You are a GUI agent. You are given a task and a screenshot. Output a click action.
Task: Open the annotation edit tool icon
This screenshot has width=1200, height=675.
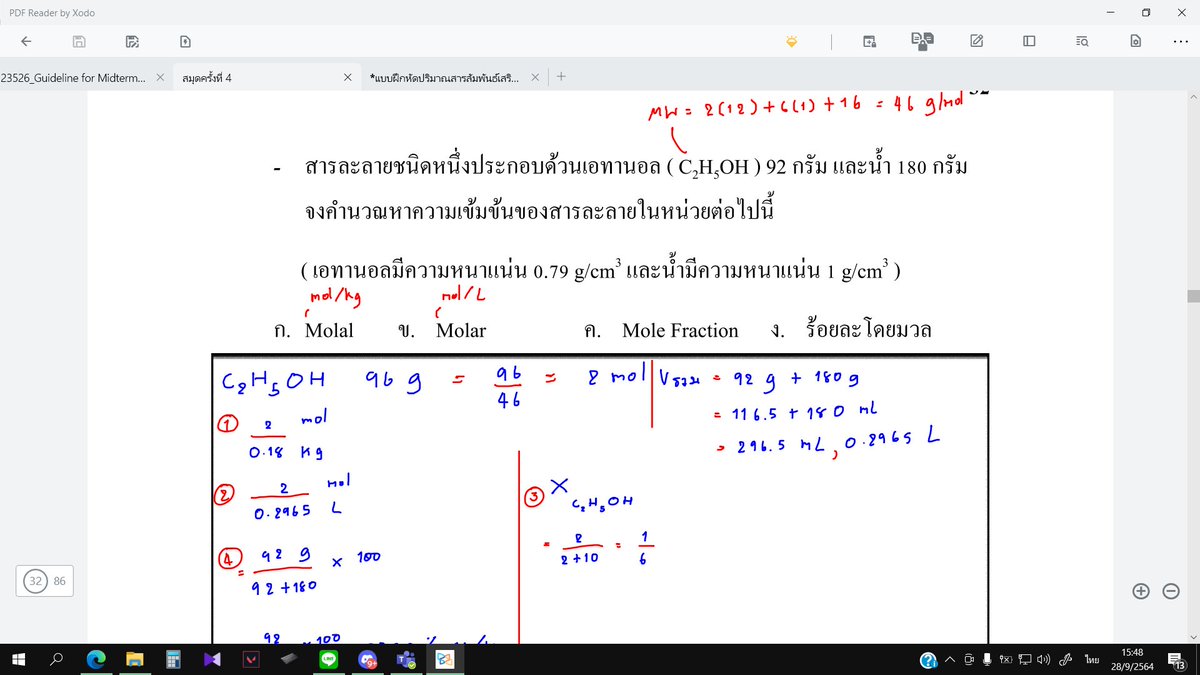(x=976, y=41)
